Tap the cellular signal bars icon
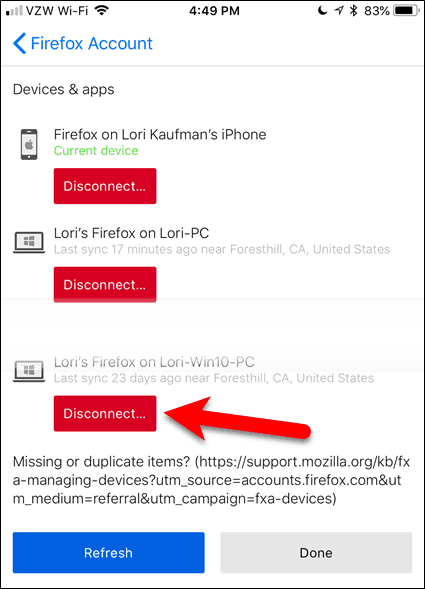 pos(14,11)
